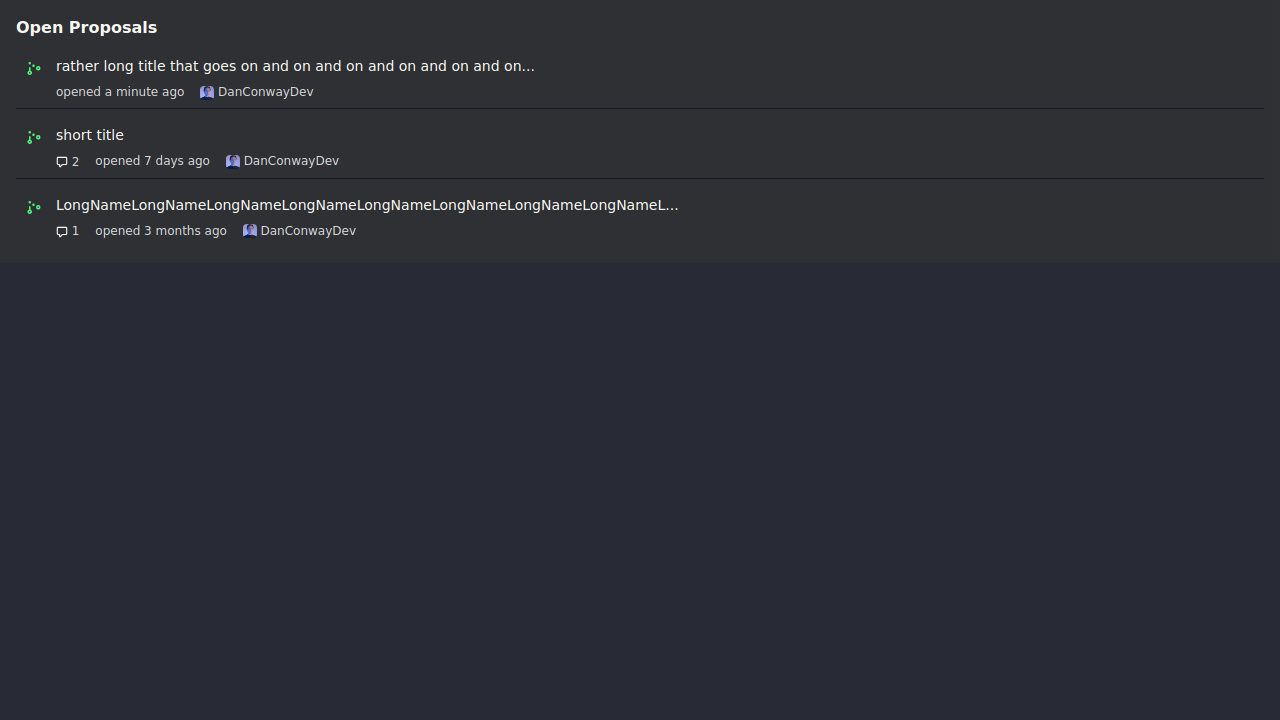Click the proposal icon beside the LongName proposal

34,207
